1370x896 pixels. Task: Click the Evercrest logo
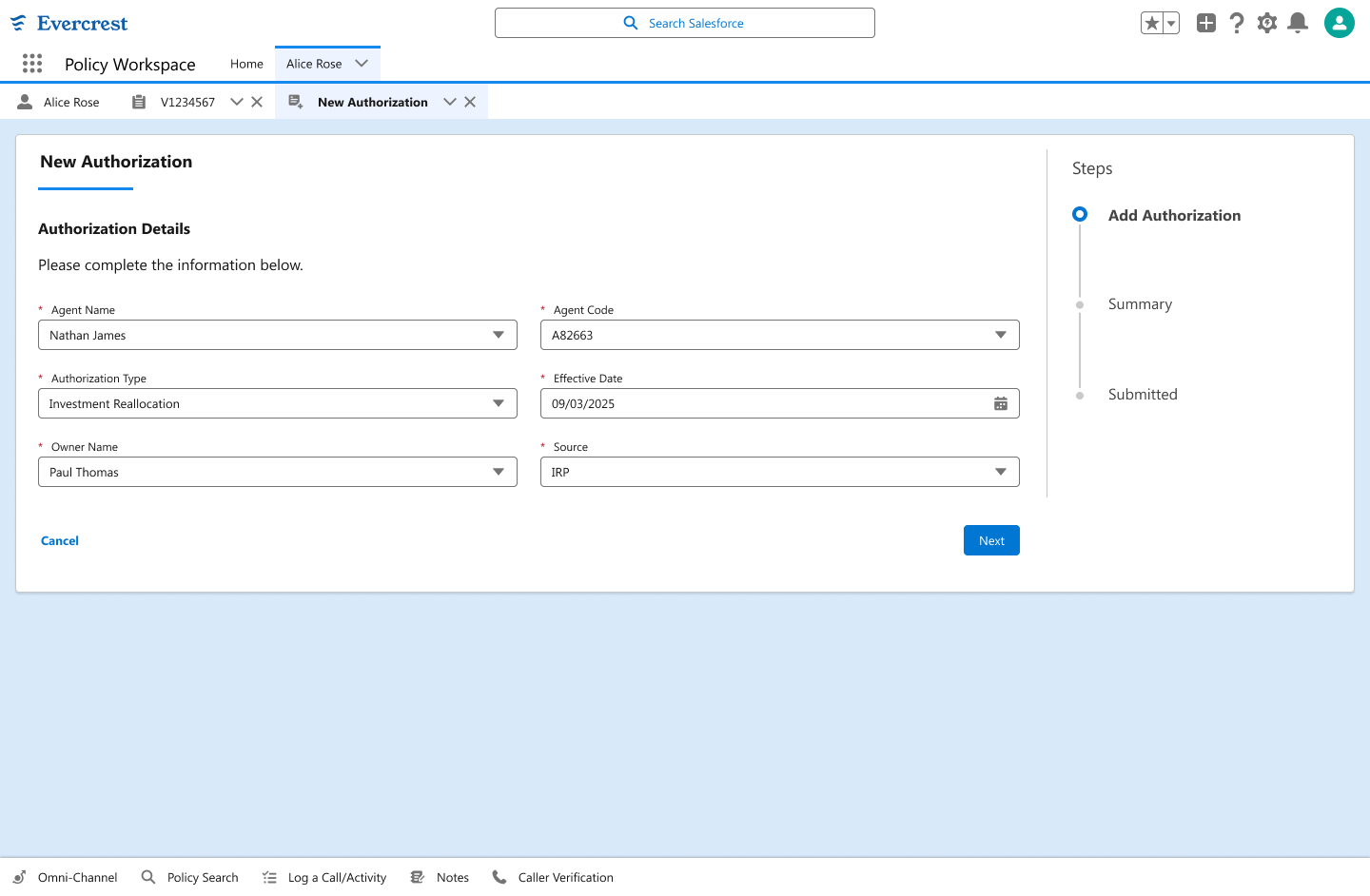tap(68, 23)
